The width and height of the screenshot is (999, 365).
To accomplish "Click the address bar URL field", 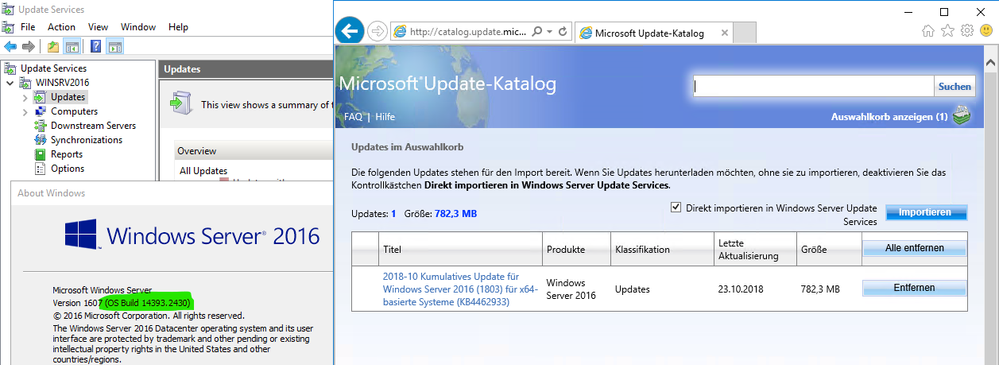I will pos(468,31).
